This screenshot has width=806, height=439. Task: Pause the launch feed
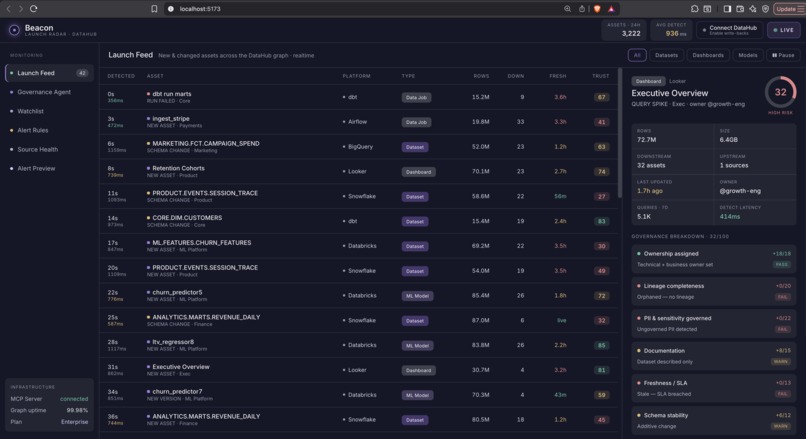[783, 55]
